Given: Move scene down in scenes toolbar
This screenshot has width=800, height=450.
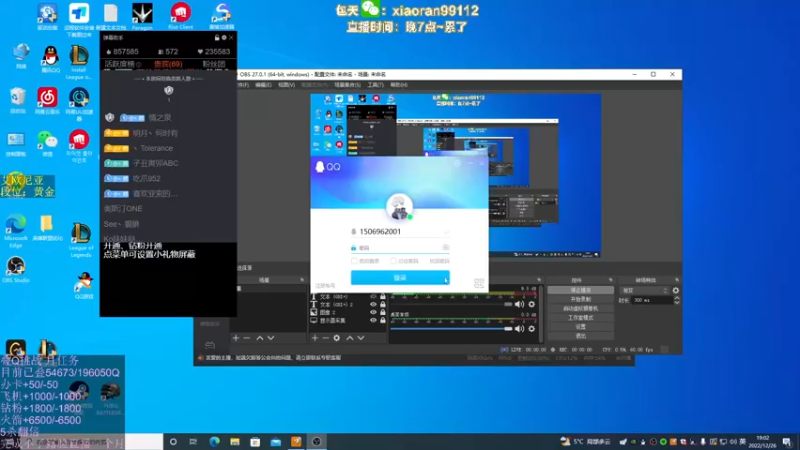Looking at the screenshot, I should 271,338.
